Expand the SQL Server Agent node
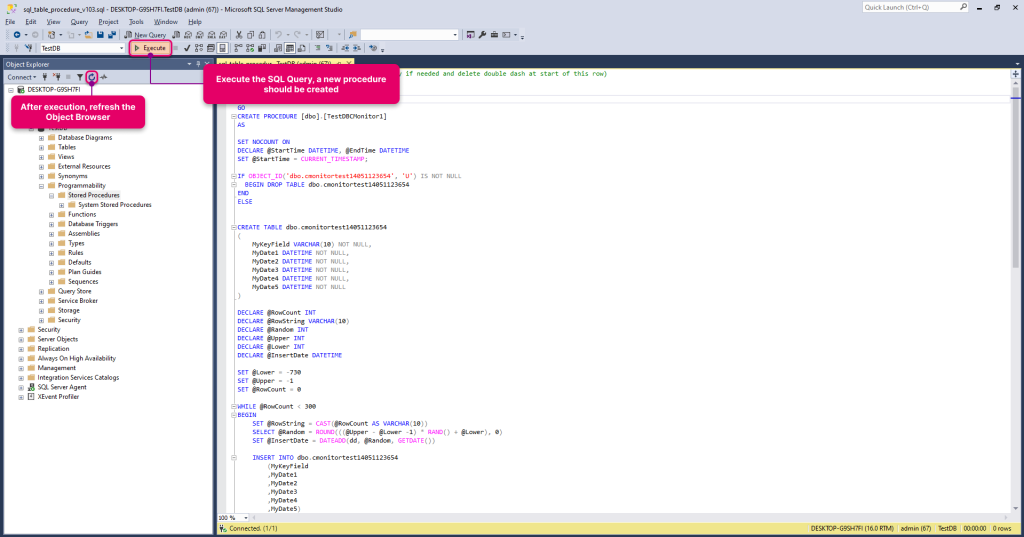Image resolution: width=1024 pixels, height=537 pixels. tap(21, 387)
